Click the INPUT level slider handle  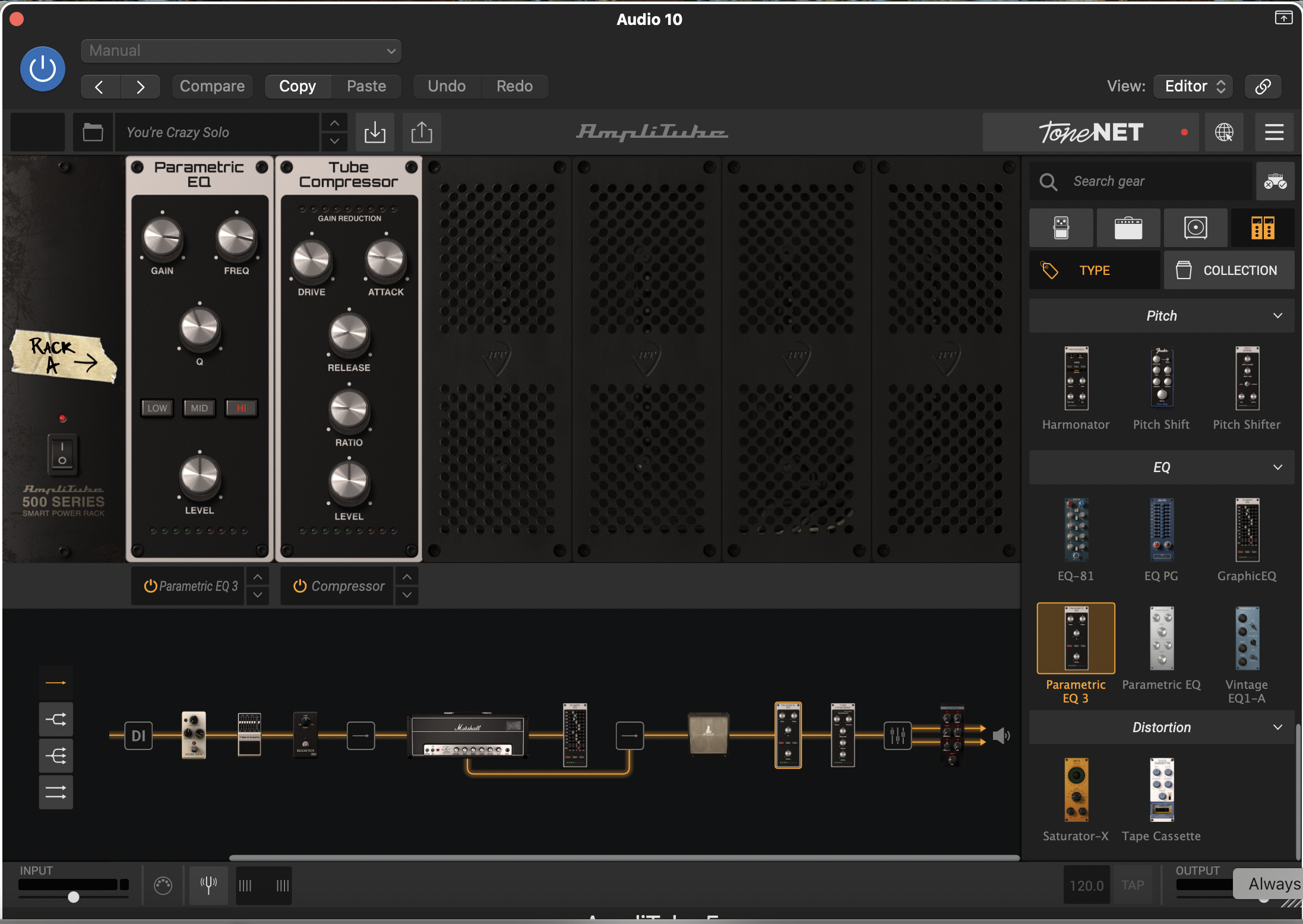click(x=73, y=897)
